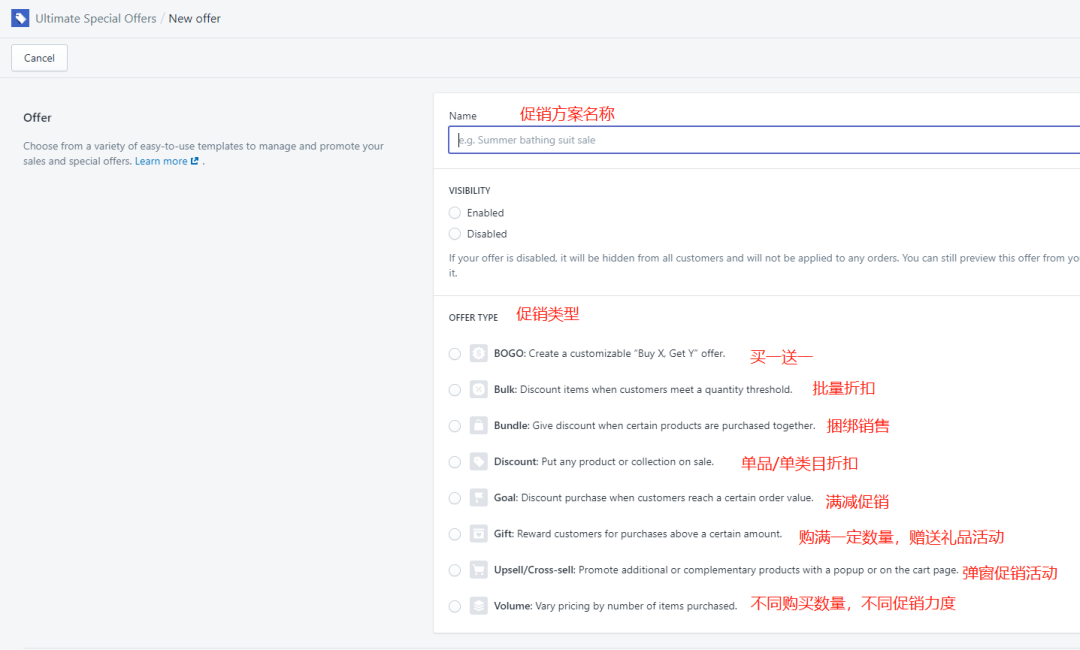Viewport: 1080px width, 650px height.
Task: Choose the Discount offer type radio button
Action: coord(455,462)
